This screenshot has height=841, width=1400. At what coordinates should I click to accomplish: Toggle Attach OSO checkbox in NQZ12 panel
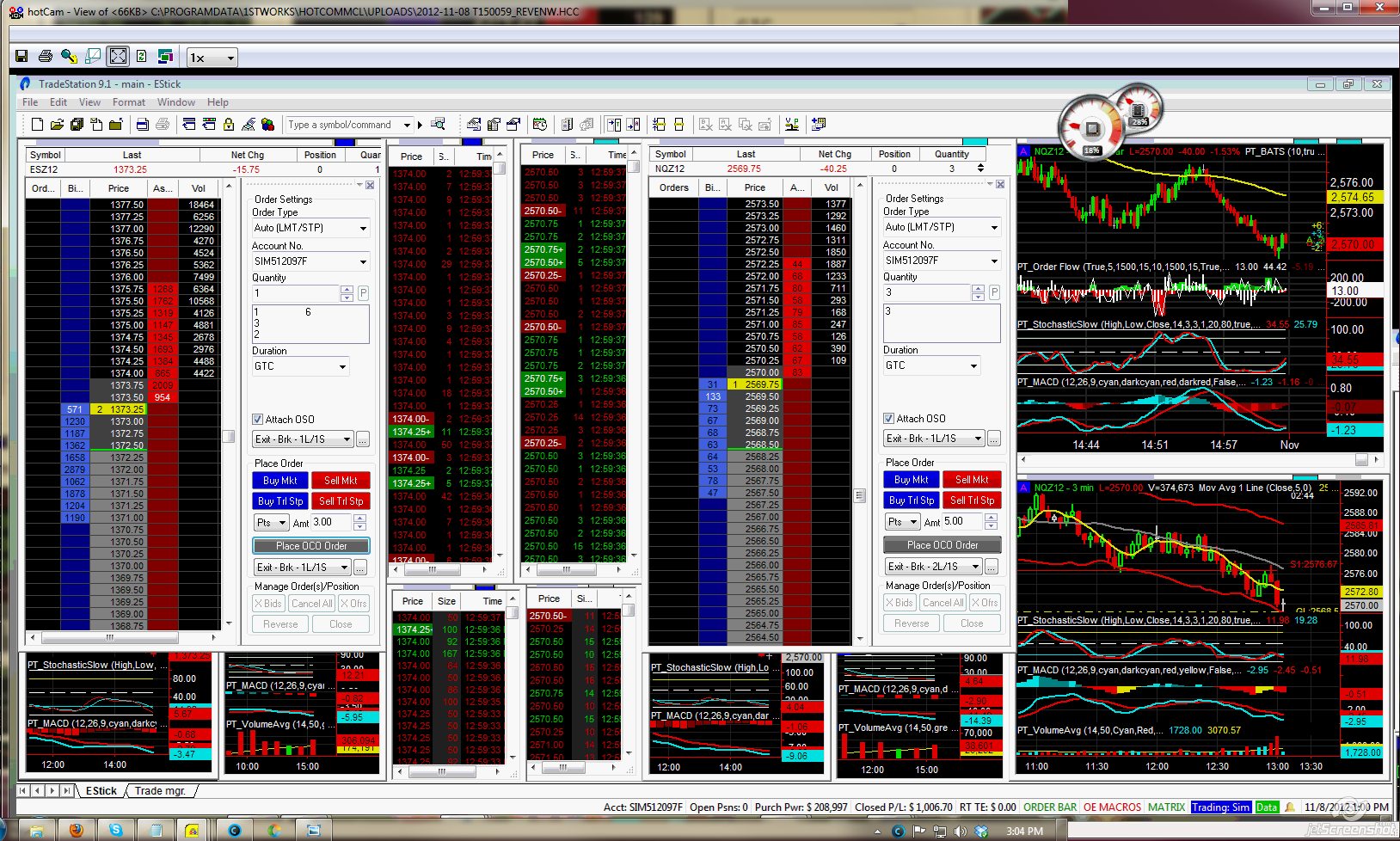tap(888, 419)
